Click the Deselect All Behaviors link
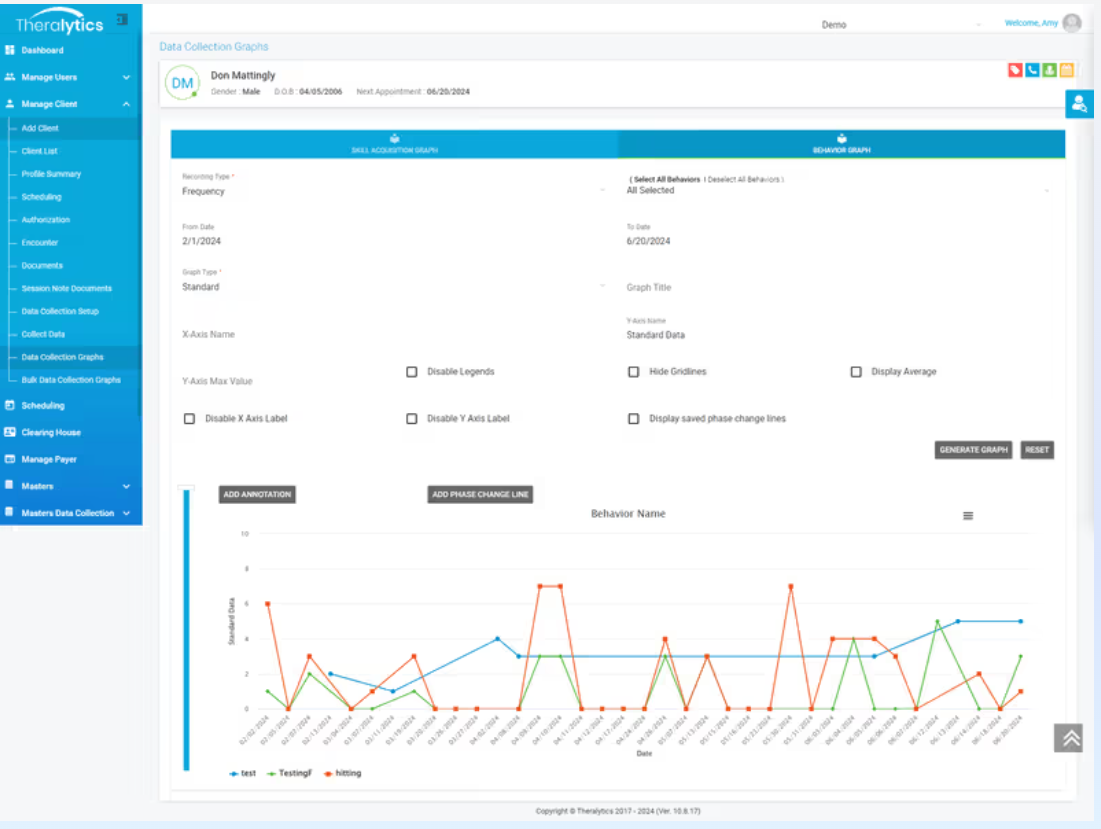Screen dimensions: 1101x829 click(744, 180)
